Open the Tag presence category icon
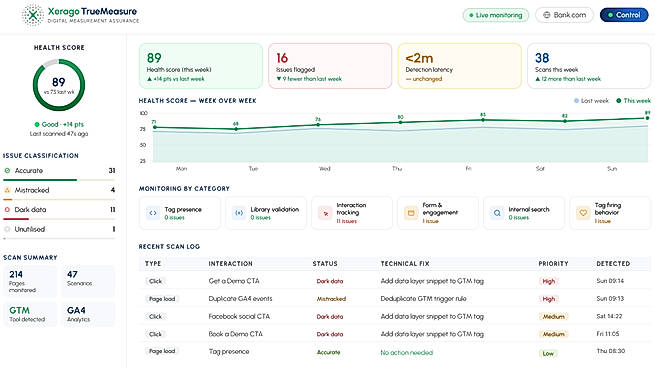Image resolution: width=655 pixels, height=368 pixels. tap(153, 213)
